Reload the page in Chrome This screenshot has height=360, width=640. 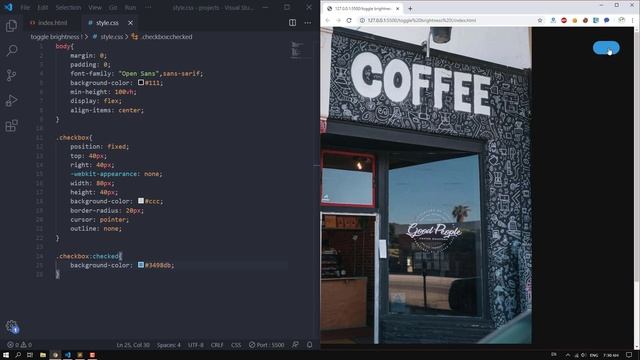349,20
